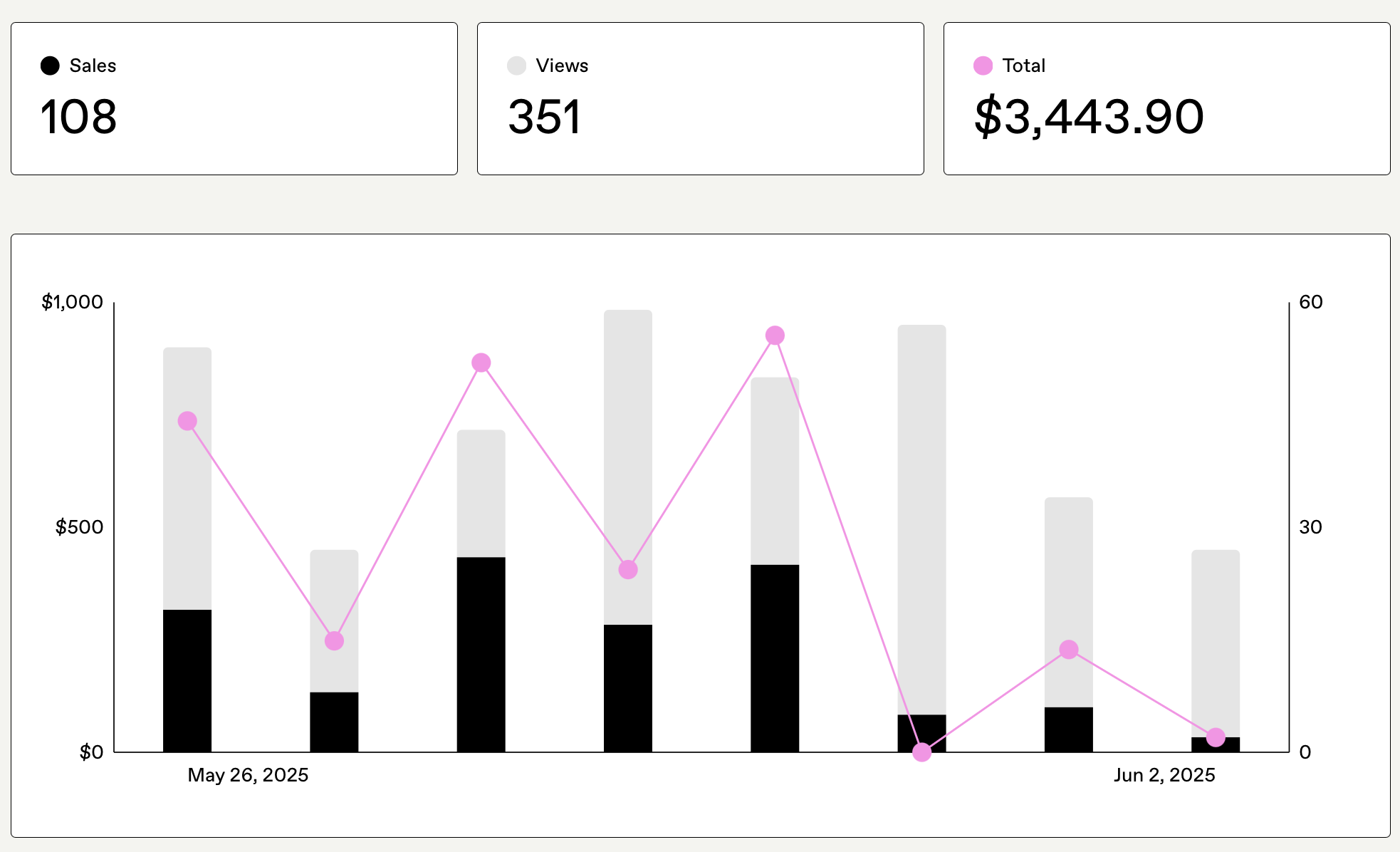
Task: Click the Jun 2, 2025 date label
Action: [1164, 775]
